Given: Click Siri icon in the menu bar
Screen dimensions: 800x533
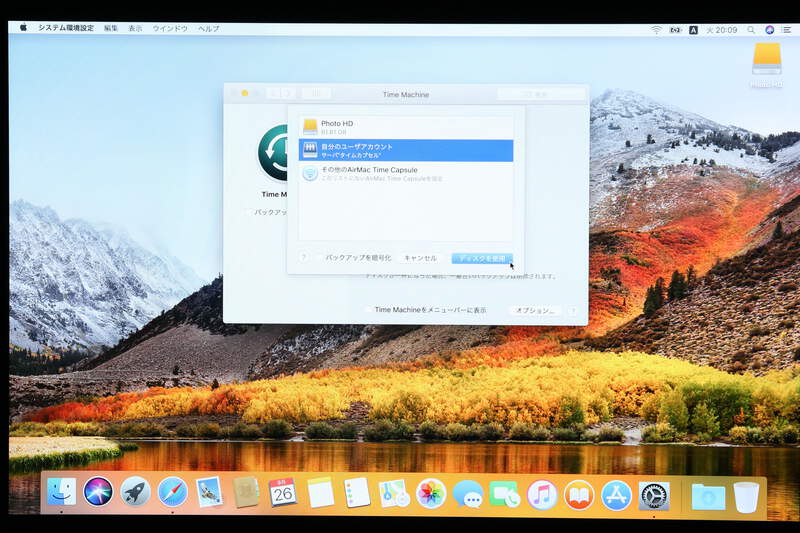Looking at the screenshot, I should coord(769,30).
